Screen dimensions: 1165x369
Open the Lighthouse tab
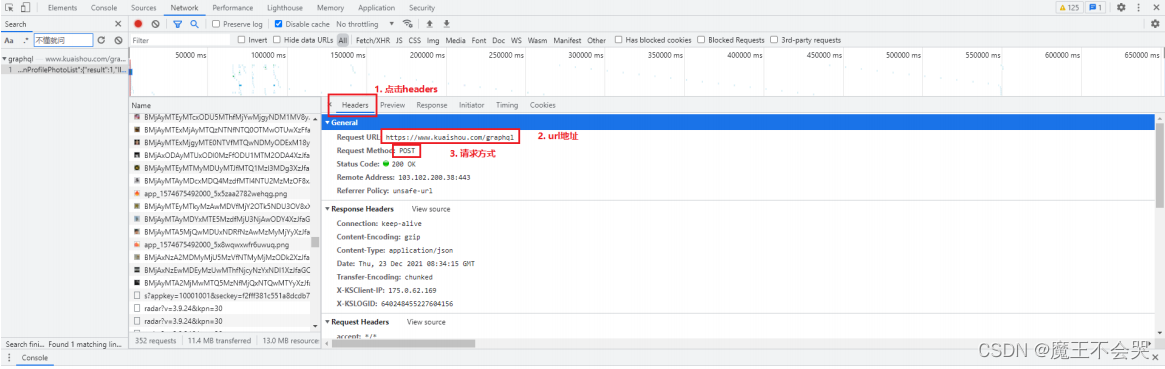pos(285,7)
